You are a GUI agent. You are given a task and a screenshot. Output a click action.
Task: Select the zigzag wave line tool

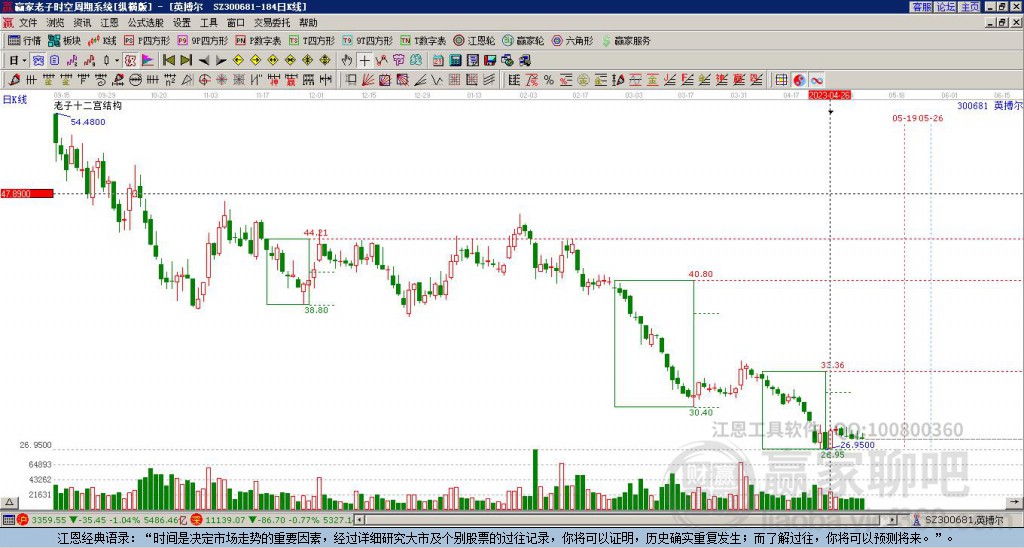point(436,80)
